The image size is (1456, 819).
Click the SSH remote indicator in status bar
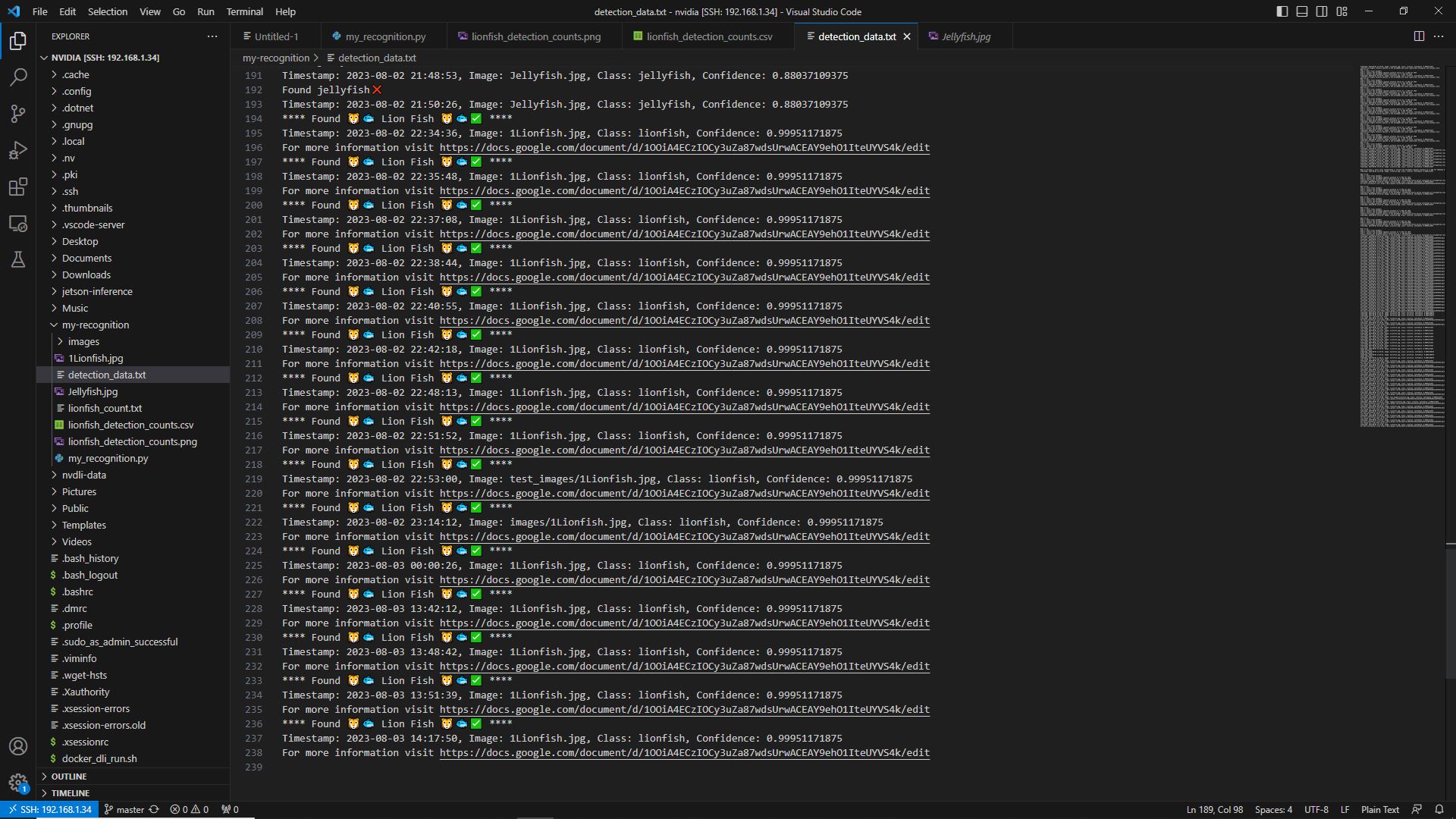point(49,810)
